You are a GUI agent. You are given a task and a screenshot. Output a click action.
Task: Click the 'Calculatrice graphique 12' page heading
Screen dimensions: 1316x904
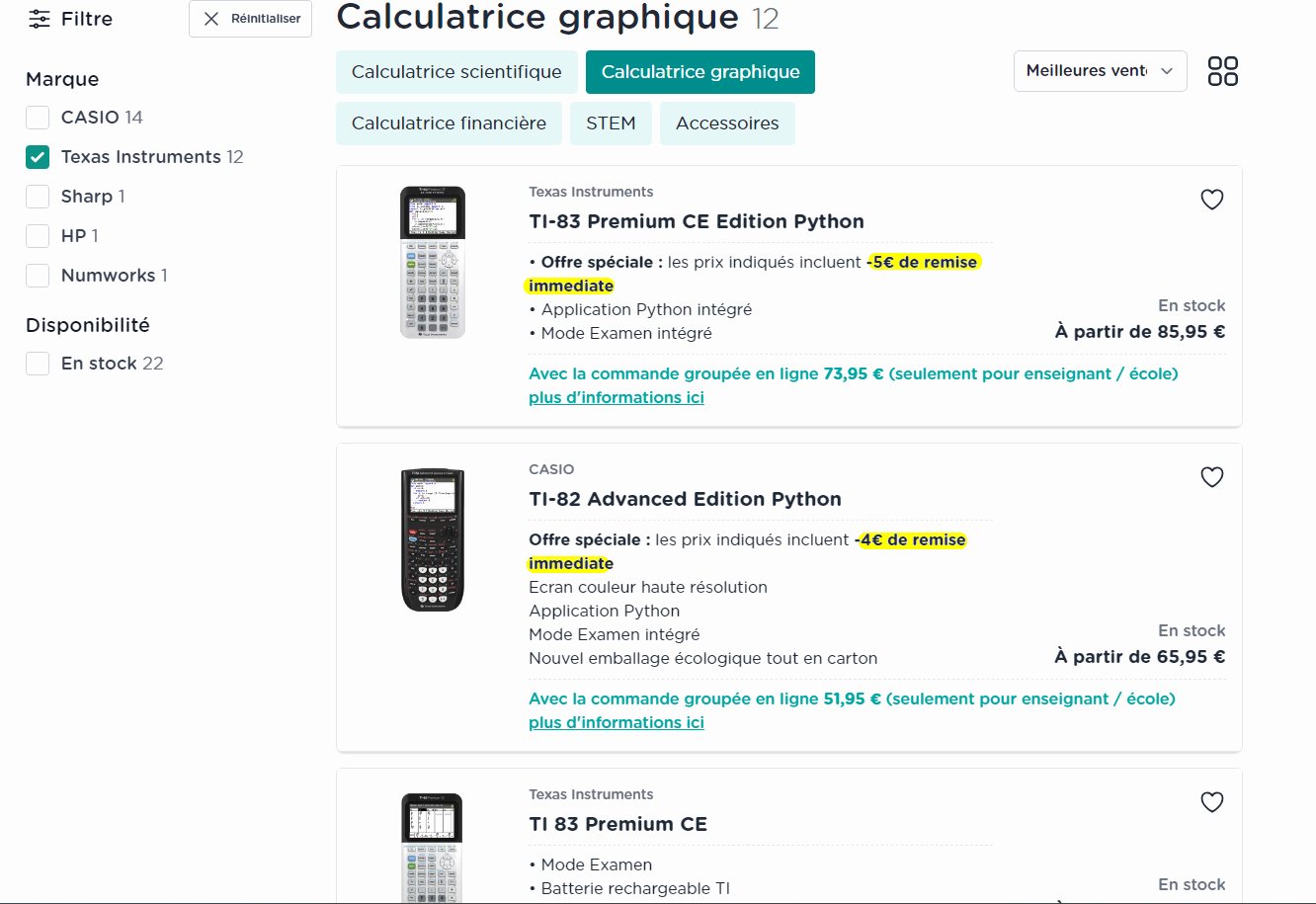click(557, 17)
